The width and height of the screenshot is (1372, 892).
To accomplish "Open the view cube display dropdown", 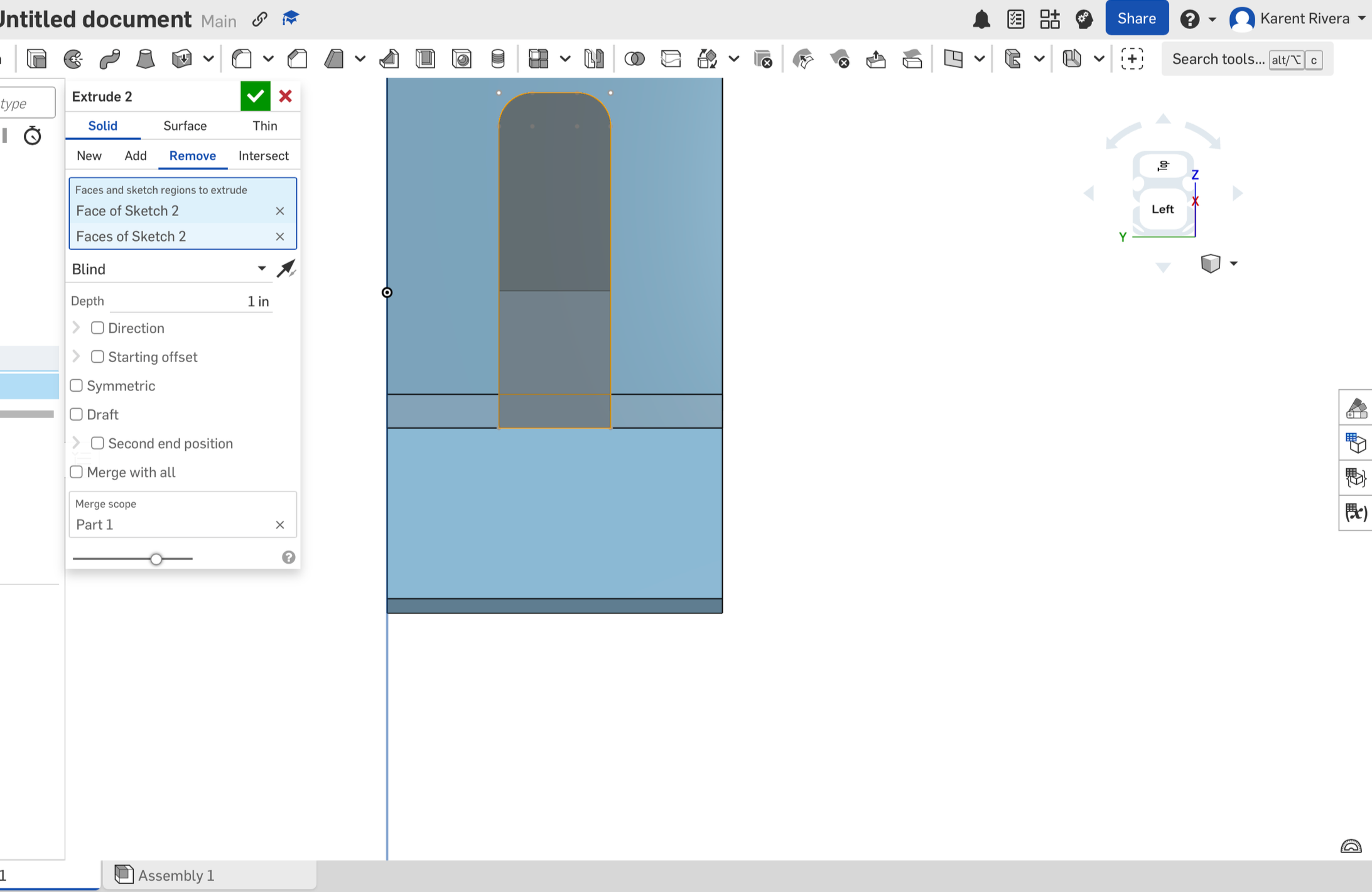I will (x=1233, y=263).
